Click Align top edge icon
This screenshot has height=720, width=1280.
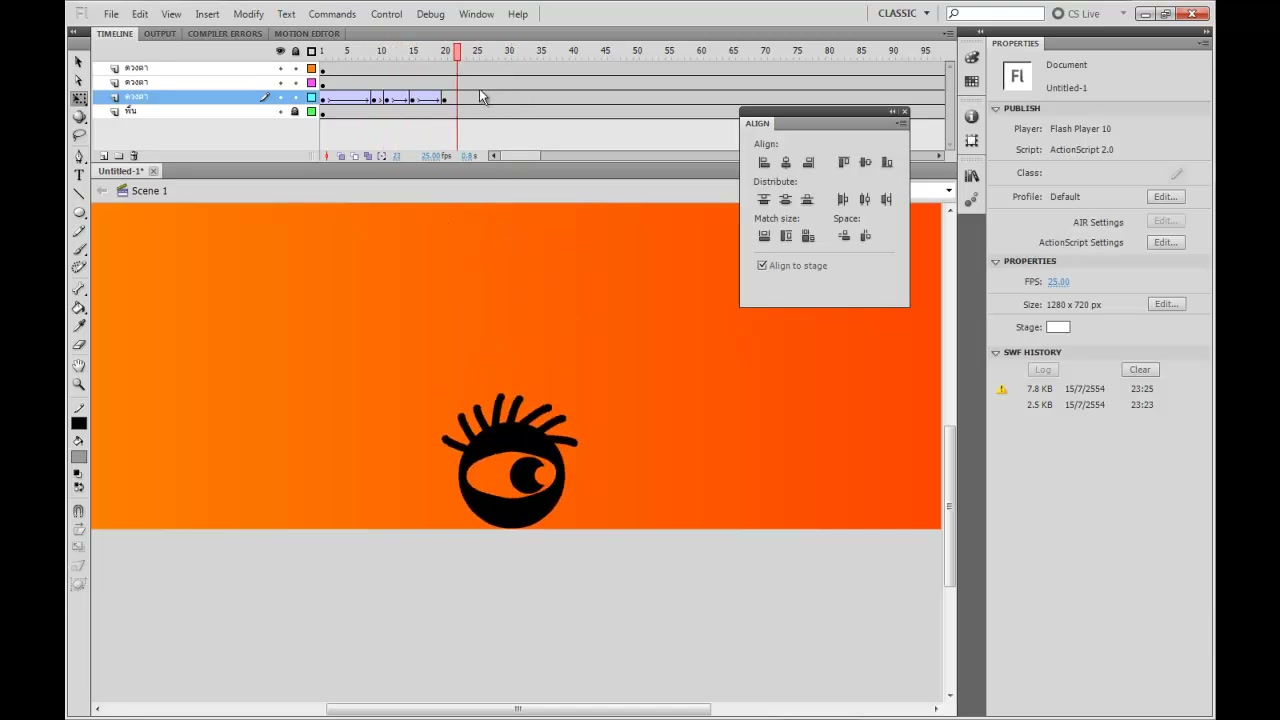pyautogui.click(x=843, y=162)
